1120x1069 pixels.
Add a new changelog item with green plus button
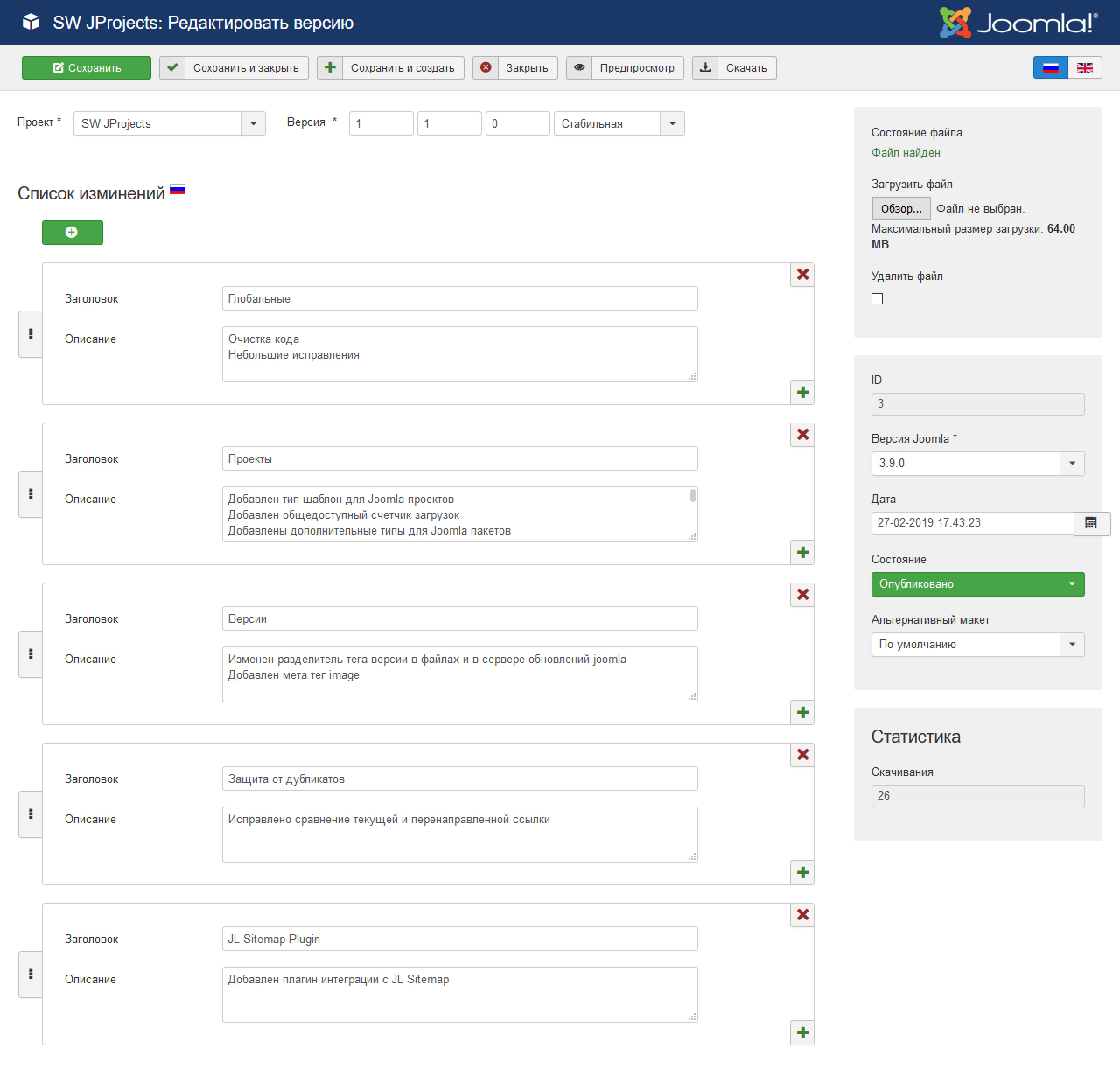(x=73, y=233)
